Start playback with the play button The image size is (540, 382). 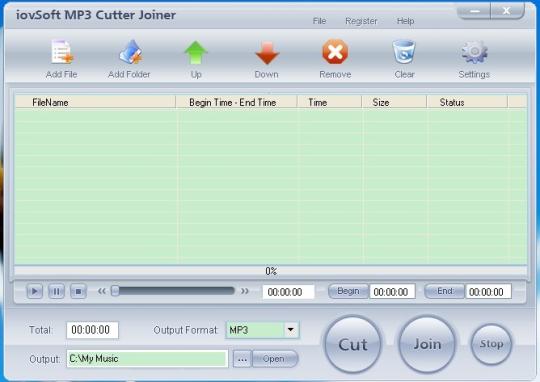click(34, 291)
